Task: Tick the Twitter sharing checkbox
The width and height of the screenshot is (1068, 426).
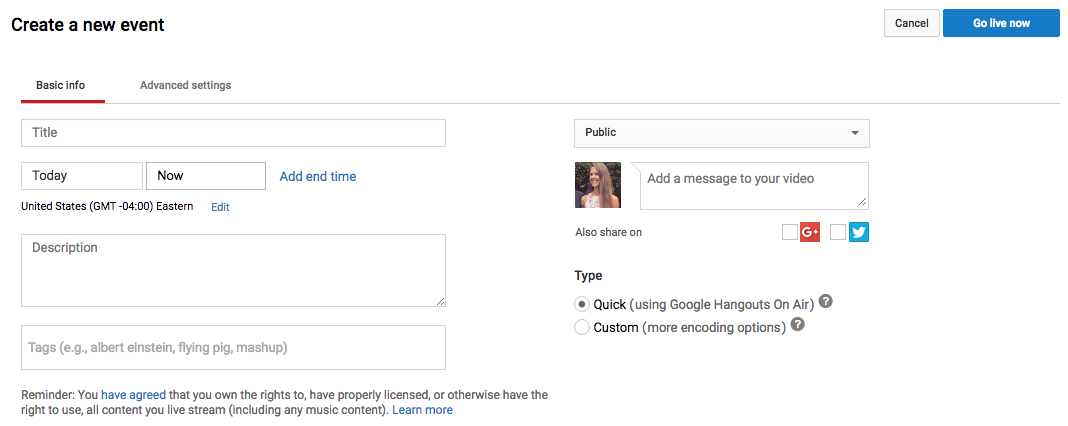Action: (x=838, y=232)
